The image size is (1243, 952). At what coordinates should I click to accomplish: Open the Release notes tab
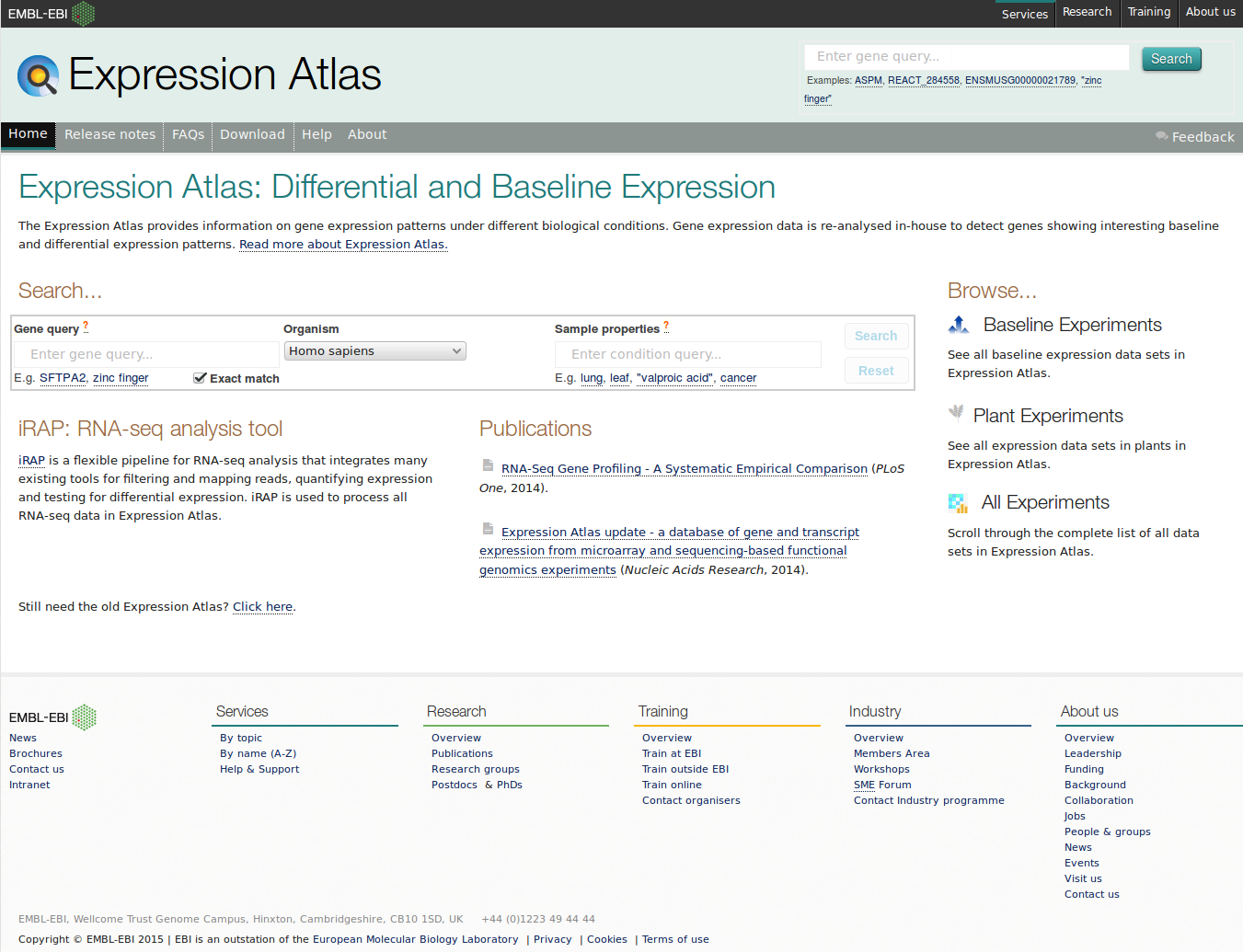click(109, 135)
